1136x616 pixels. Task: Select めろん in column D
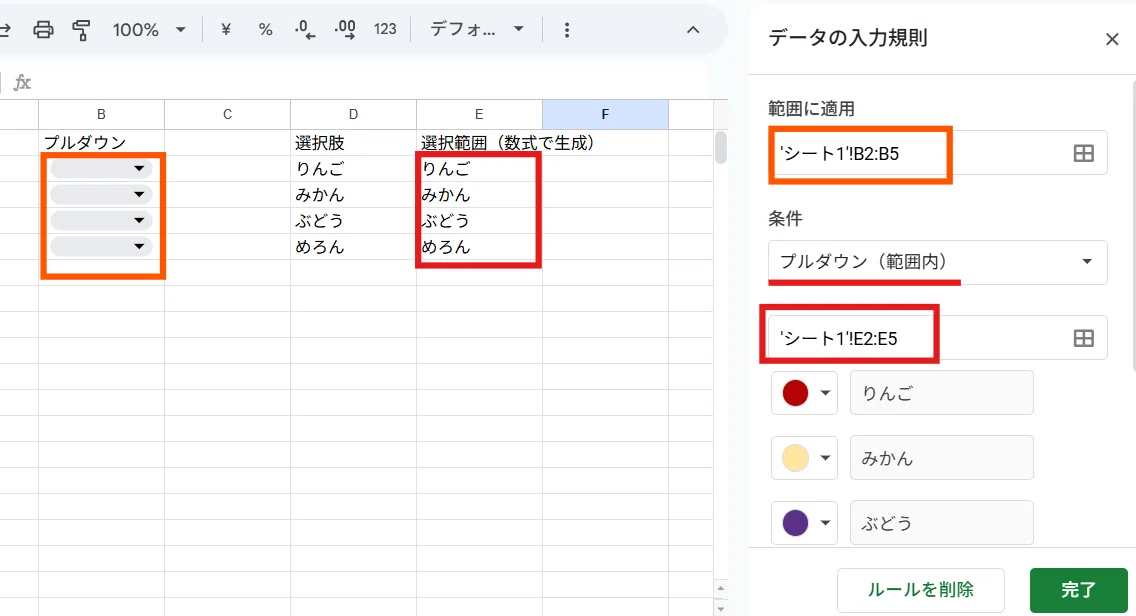(x=354, y=247)
